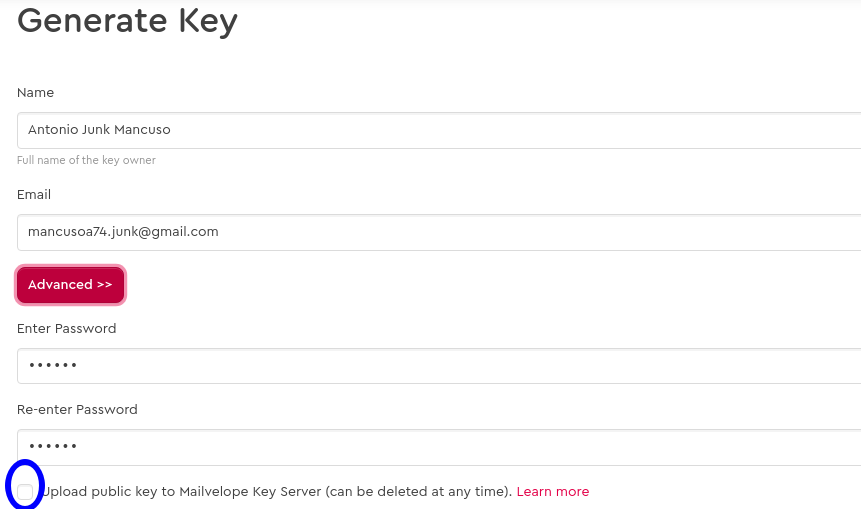Click the "Mailvelope Key Server" label text
Image resolution: width=861 pixels, height=509 pixels.
coord(250,491)
